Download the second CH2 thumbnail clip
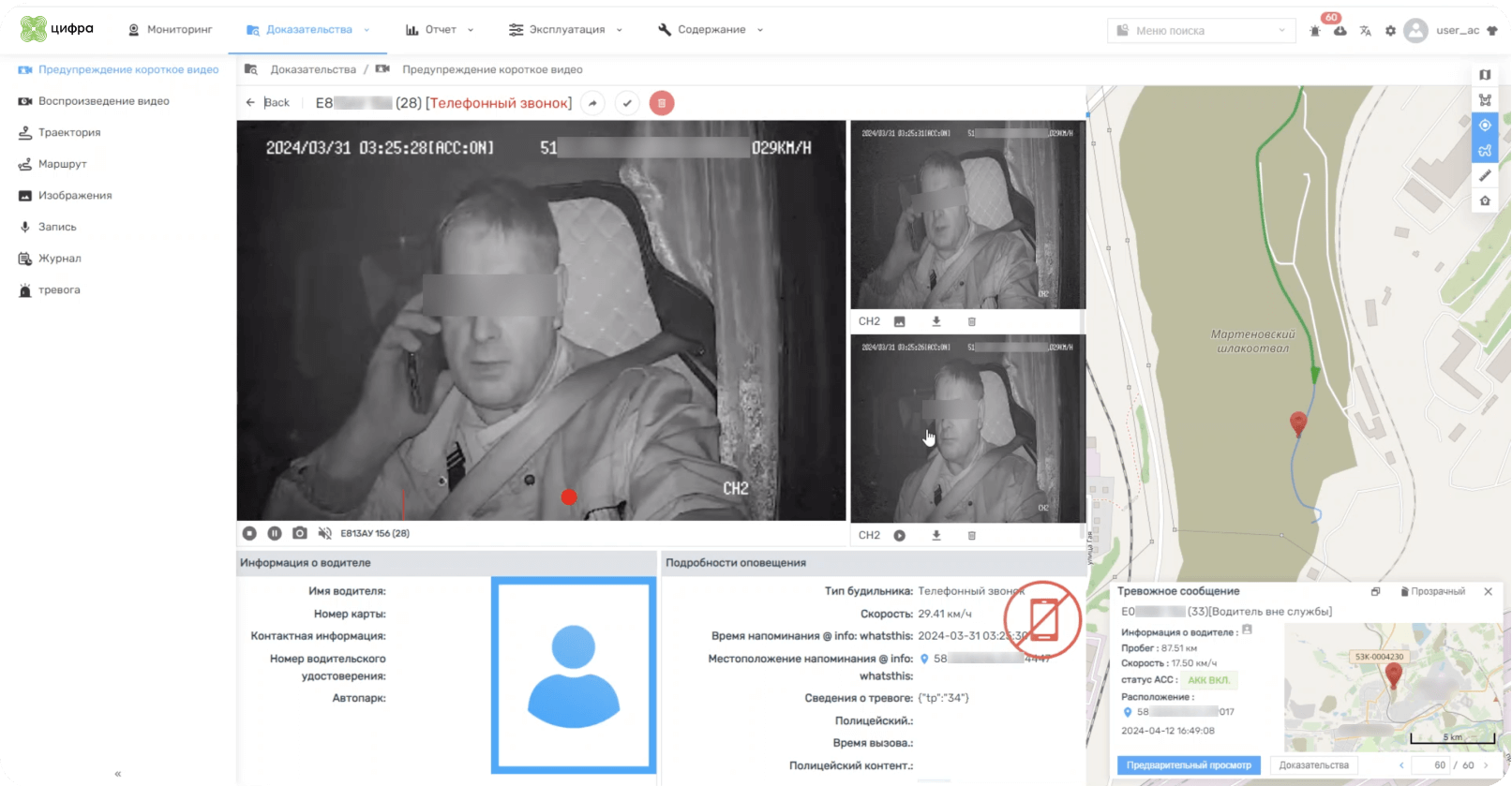This screenshot has height=786, width=1512. [x=936, y=536]
